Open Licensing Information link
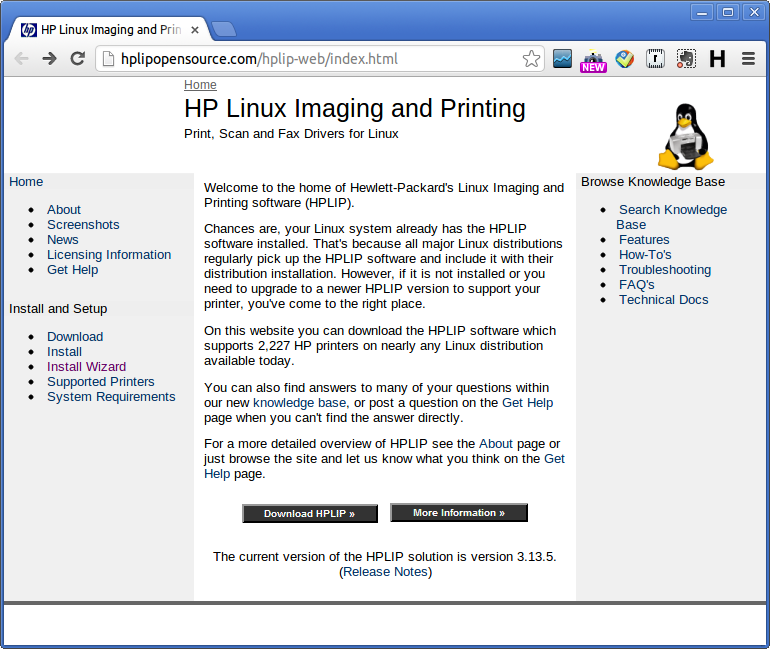 coord(109,255)
